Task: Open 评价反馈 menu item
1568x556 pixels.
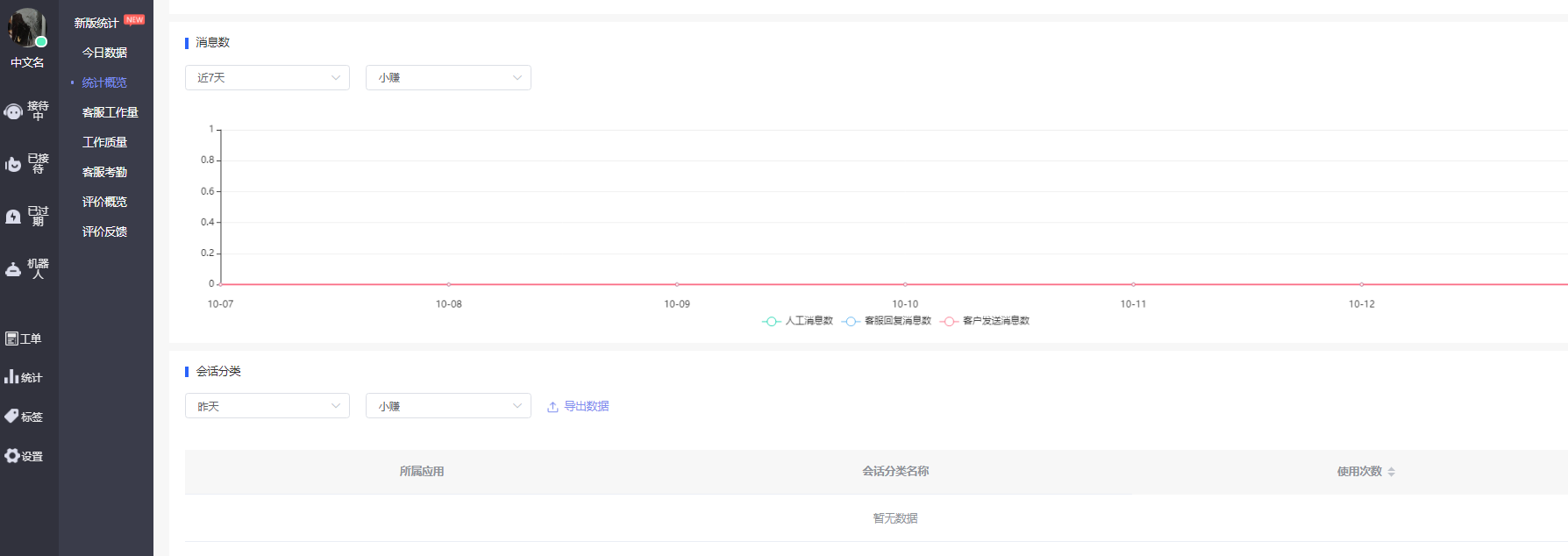Action: point(104,232)
